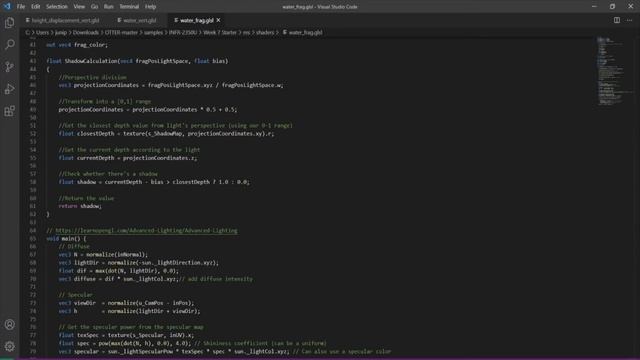The width and height of the screenshot is (640, 360).
Task: Click line number 65 in the gutter
Action: pos(33,238)
